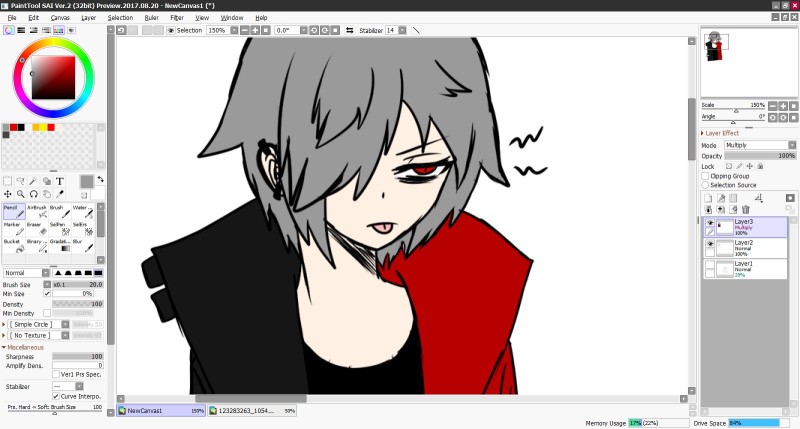Click the canvas horizontal scrollbar
The height and width of the screenshot is (429, 800).
pos(250,399)
